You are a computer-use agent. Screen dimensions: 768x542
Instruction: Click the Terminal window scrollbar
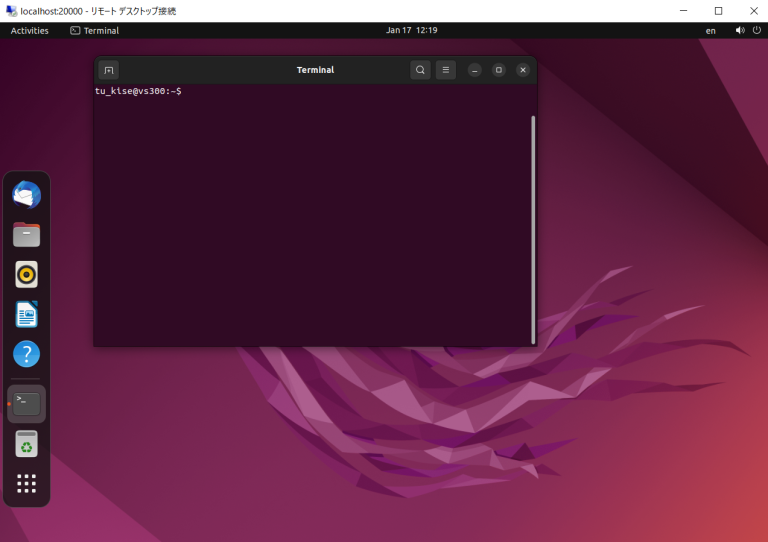[533, 228]
